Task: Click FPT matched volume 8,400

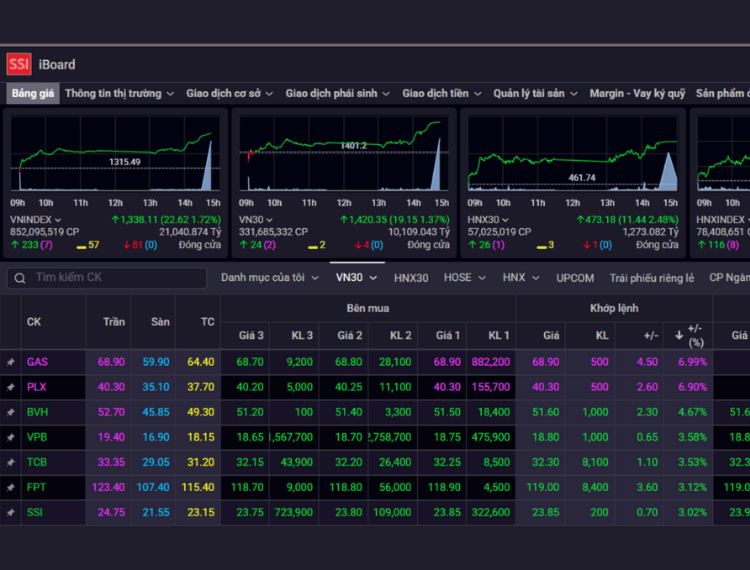Action: [595, 487]
